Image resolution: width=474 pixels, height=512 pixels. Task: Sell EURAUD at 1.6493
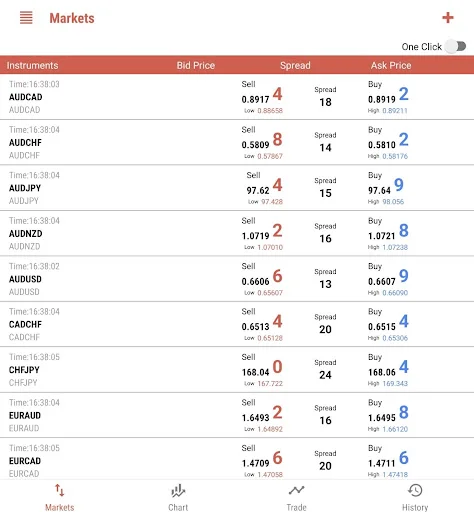click(x=262, y=415)
